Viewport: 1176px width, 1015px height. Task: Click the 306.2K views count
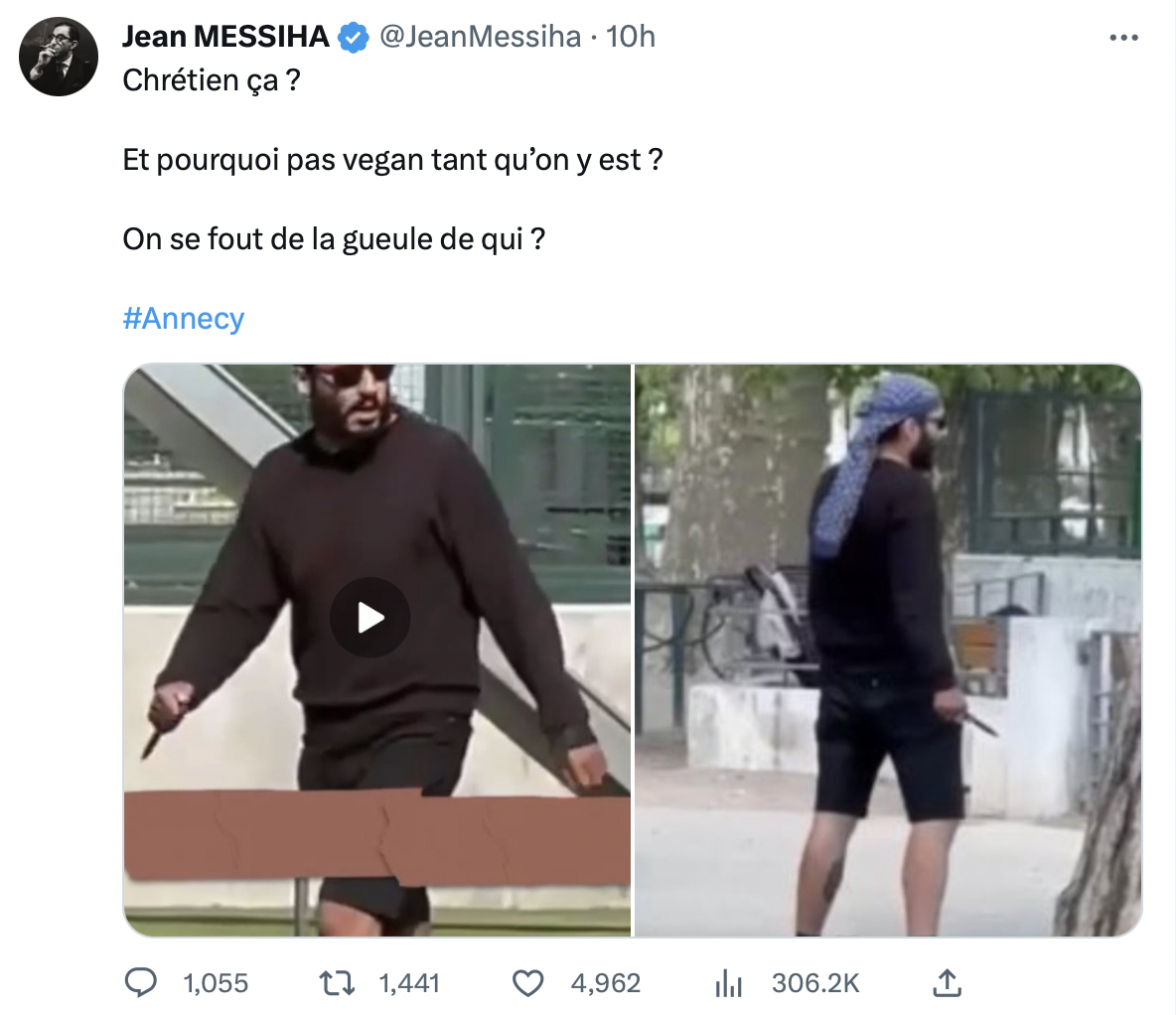coord(815,983)
